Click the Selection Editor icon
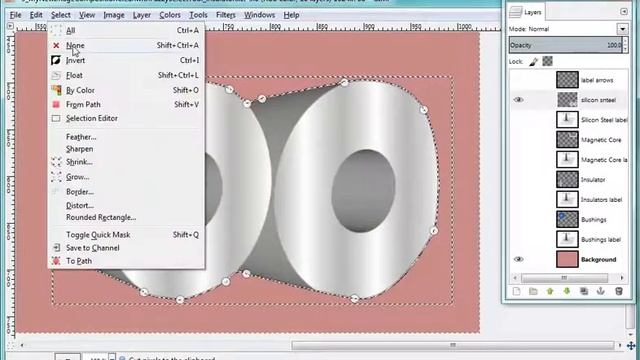The height and width of the screenshot is (360, 640). (56, 118)
